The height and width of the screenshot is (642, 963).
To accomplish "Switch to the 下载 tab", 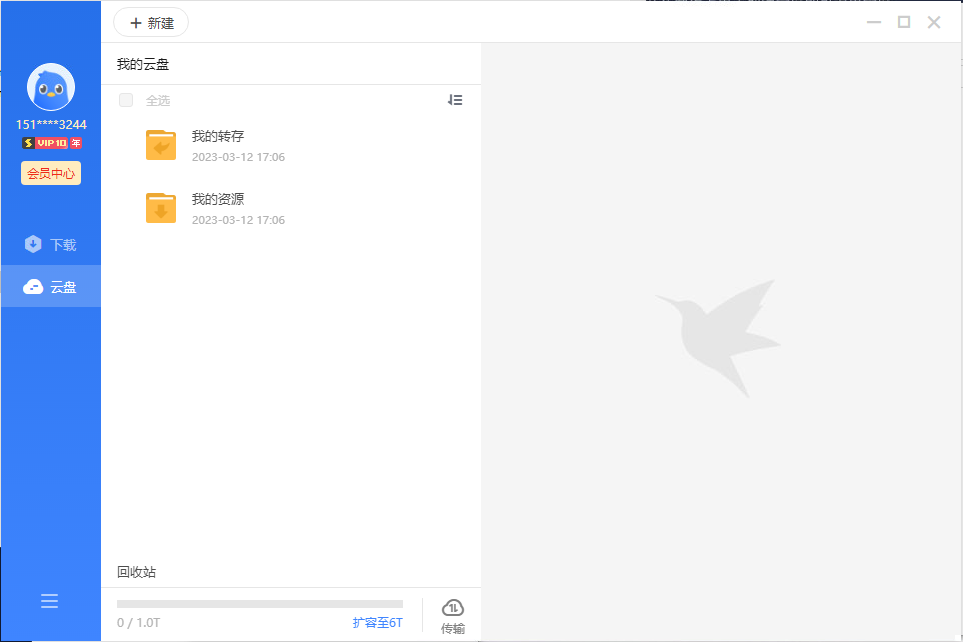I will (x=63, y=245).
